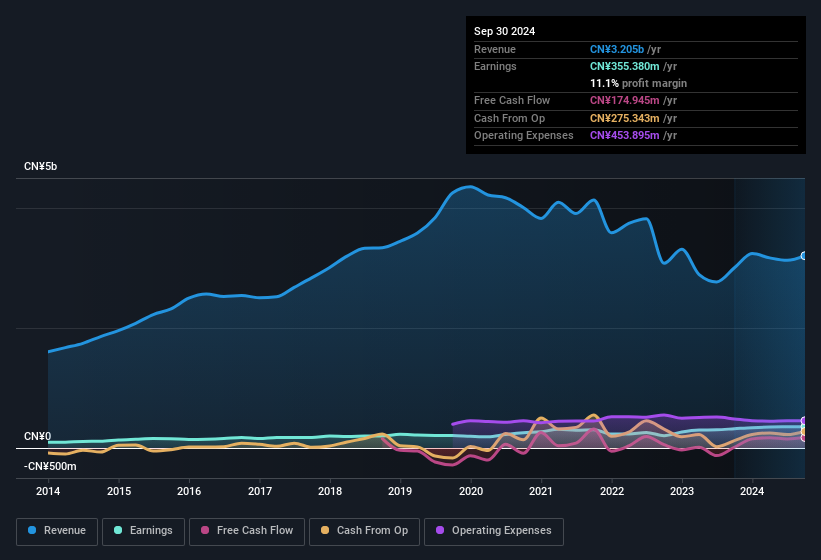Toggle the Revenue legend button
Screen dimensions: 821x560
[57, 531]
